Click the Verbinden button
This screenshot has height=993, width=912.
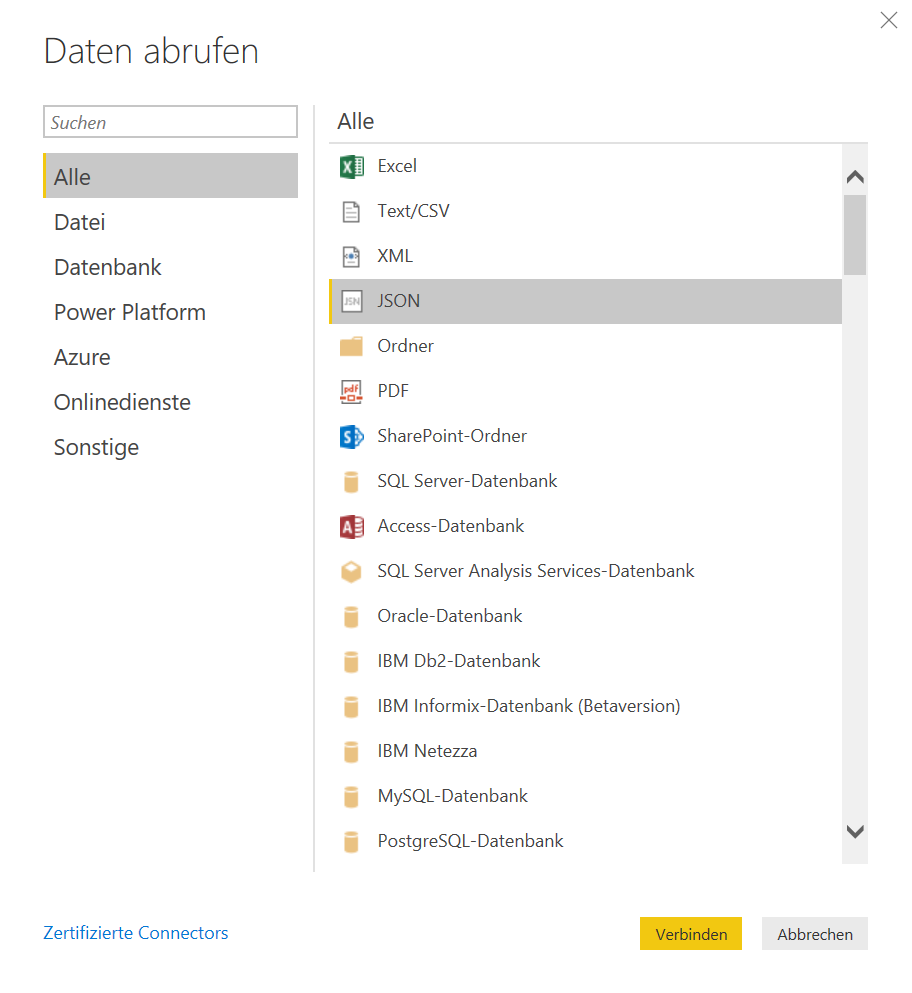click(x=690, y=933)
